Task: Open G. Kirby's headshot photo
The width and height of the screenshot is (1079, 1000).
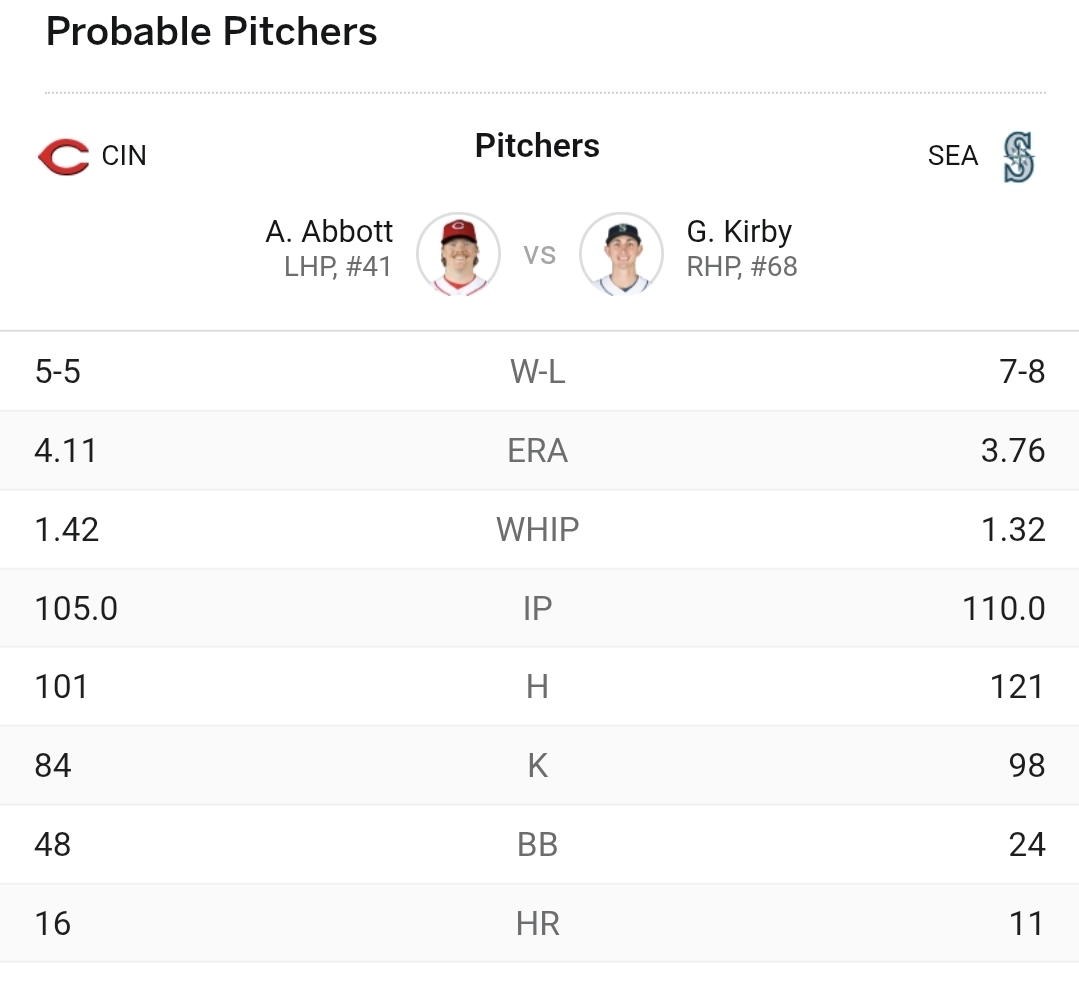Action: pos(621,254)
